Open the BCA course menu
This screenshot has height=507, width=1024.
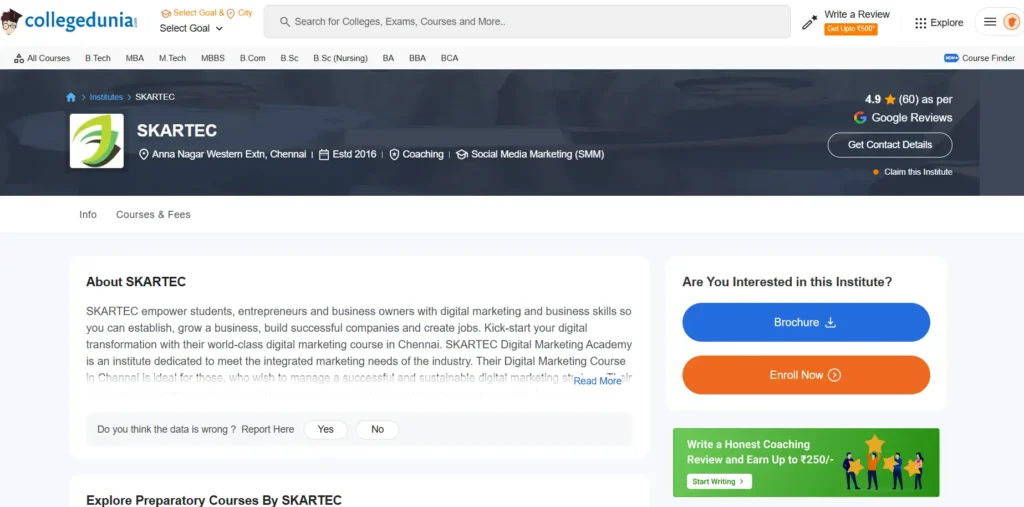click(449, 58)
